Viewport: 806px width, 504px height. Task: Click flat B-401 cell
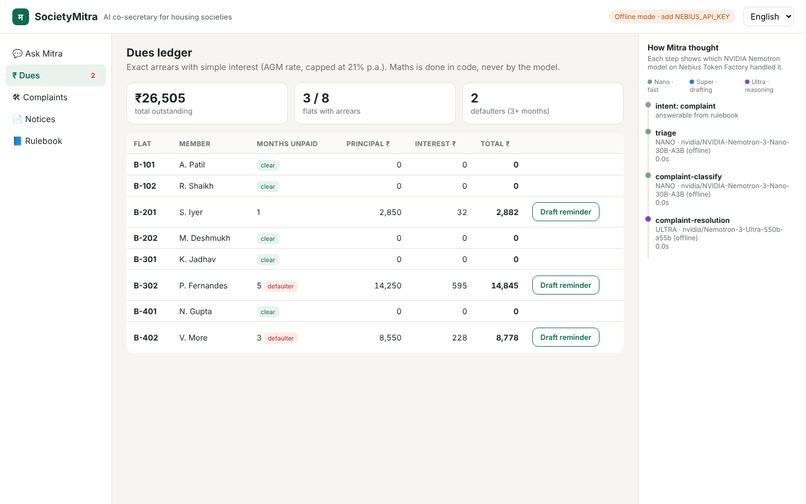coord(145,311)
